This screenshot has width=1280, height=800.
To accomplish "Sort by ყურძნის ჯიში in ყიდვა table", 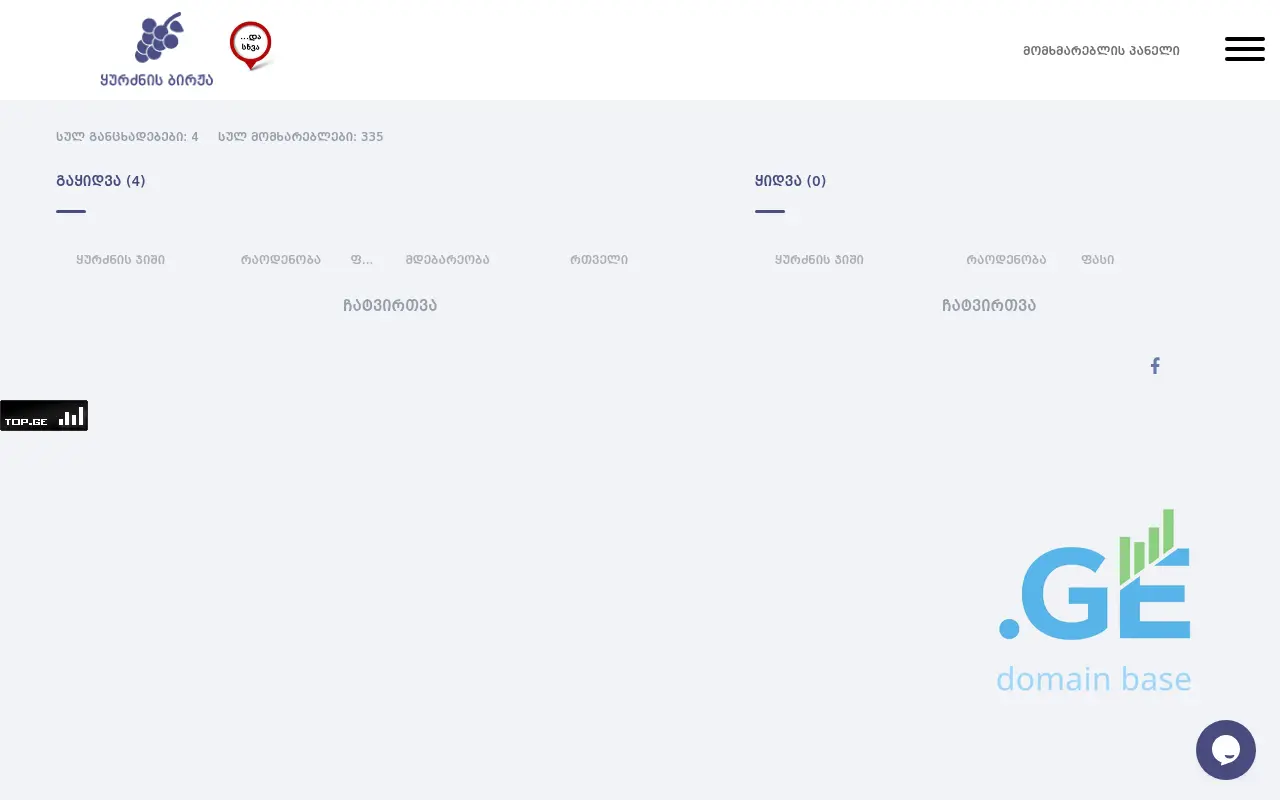I will [x=819, y=260].
